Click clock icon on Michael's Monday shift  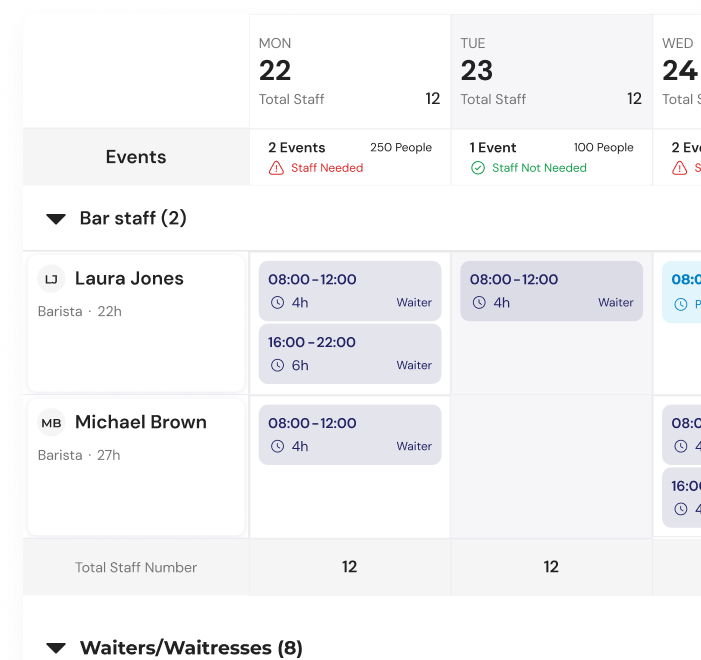(277, 447)
